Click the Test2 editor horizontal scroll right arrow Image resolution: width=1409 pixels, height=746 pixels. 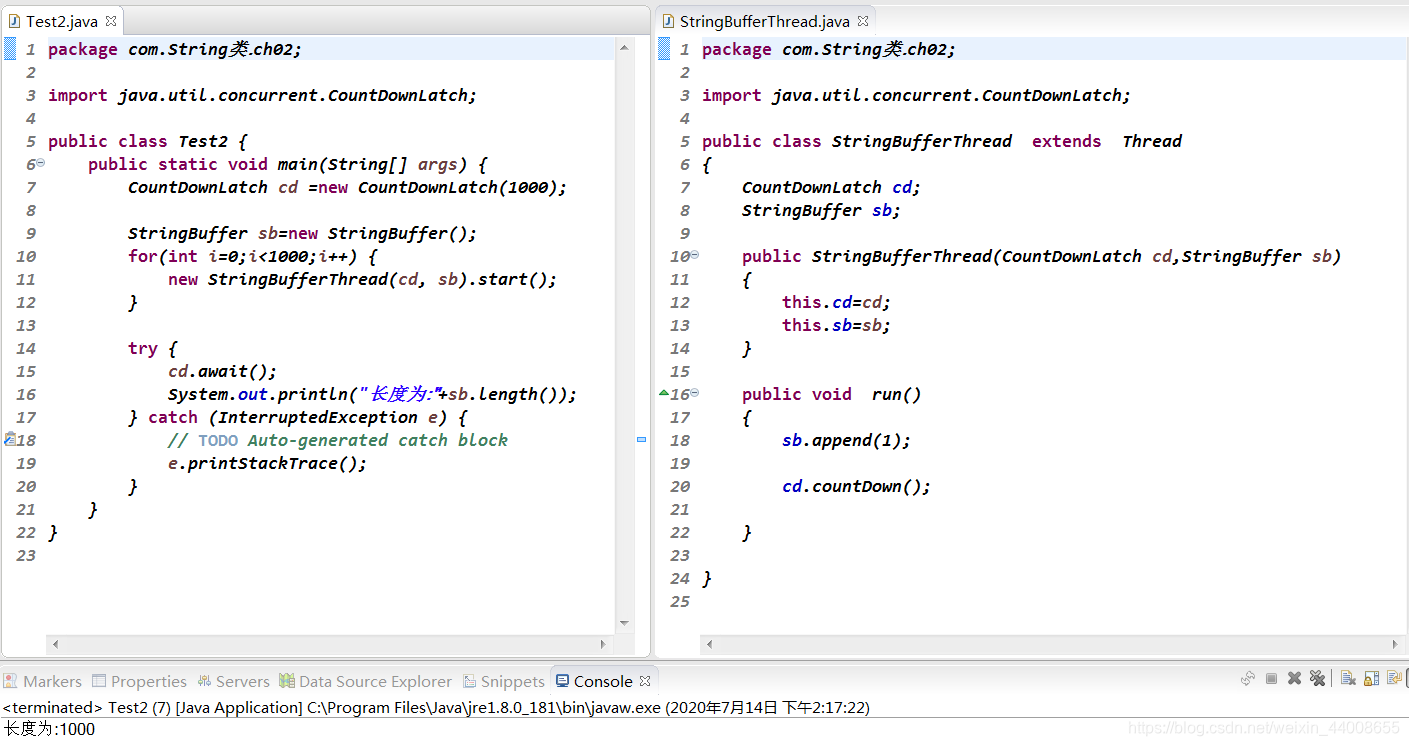(603, 644)
